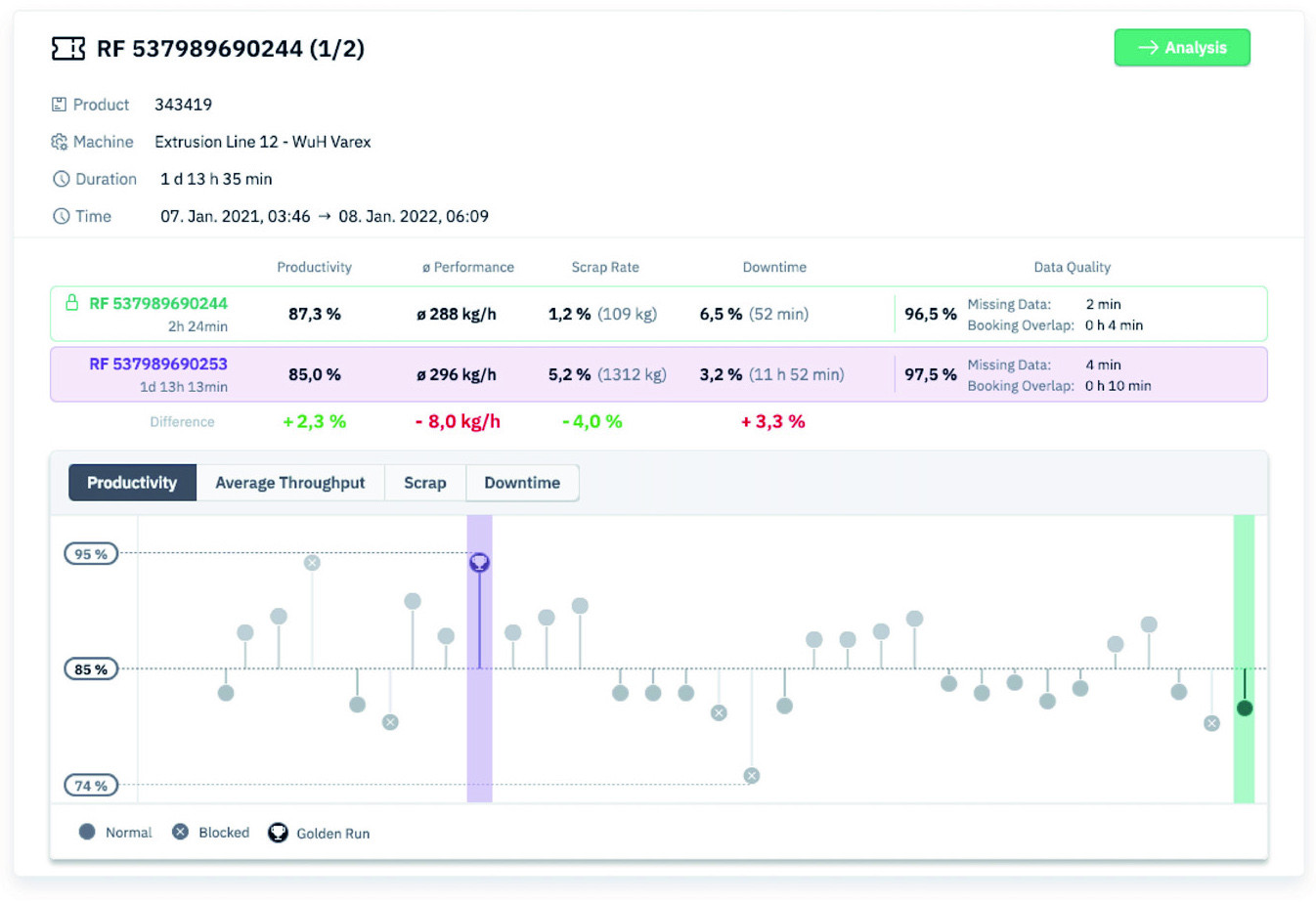Click the green lock icon on first run
The width and height of the screenshot is (1316, 902).
[71, 303]
